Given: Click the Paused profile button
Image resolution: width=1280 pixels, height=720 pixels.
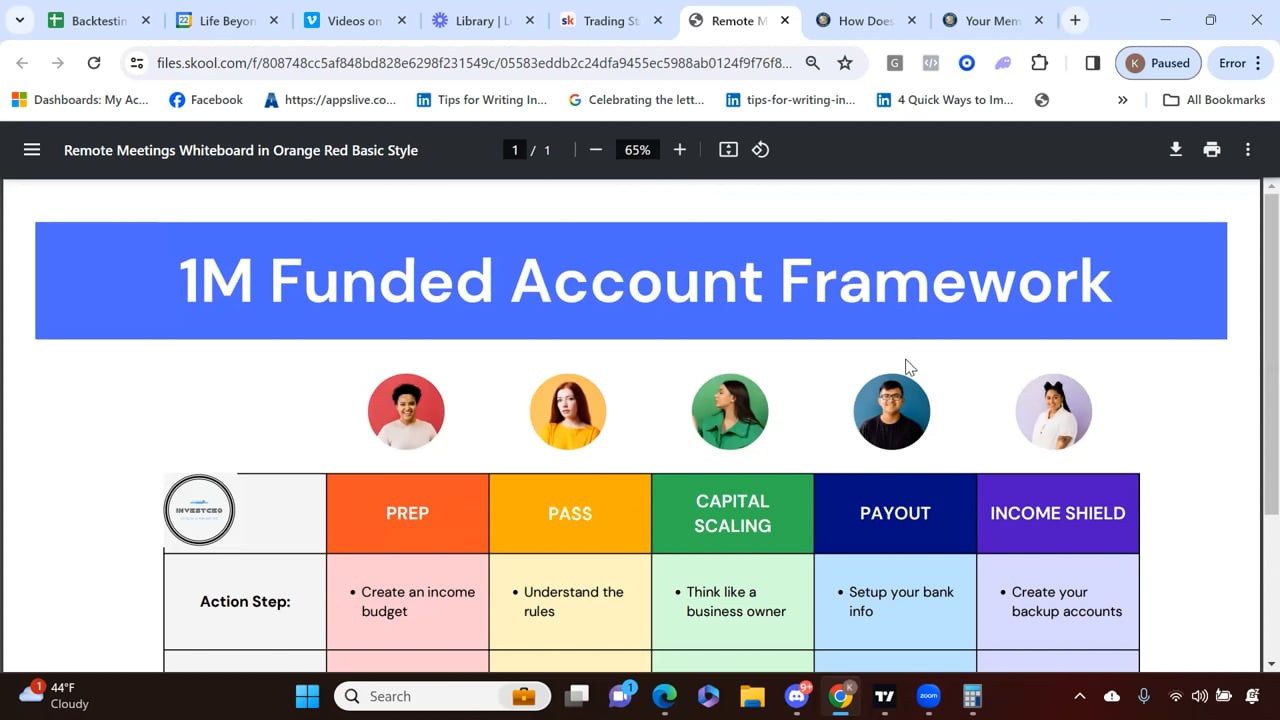Looking at the screenshot, I should click(1158, 63).
